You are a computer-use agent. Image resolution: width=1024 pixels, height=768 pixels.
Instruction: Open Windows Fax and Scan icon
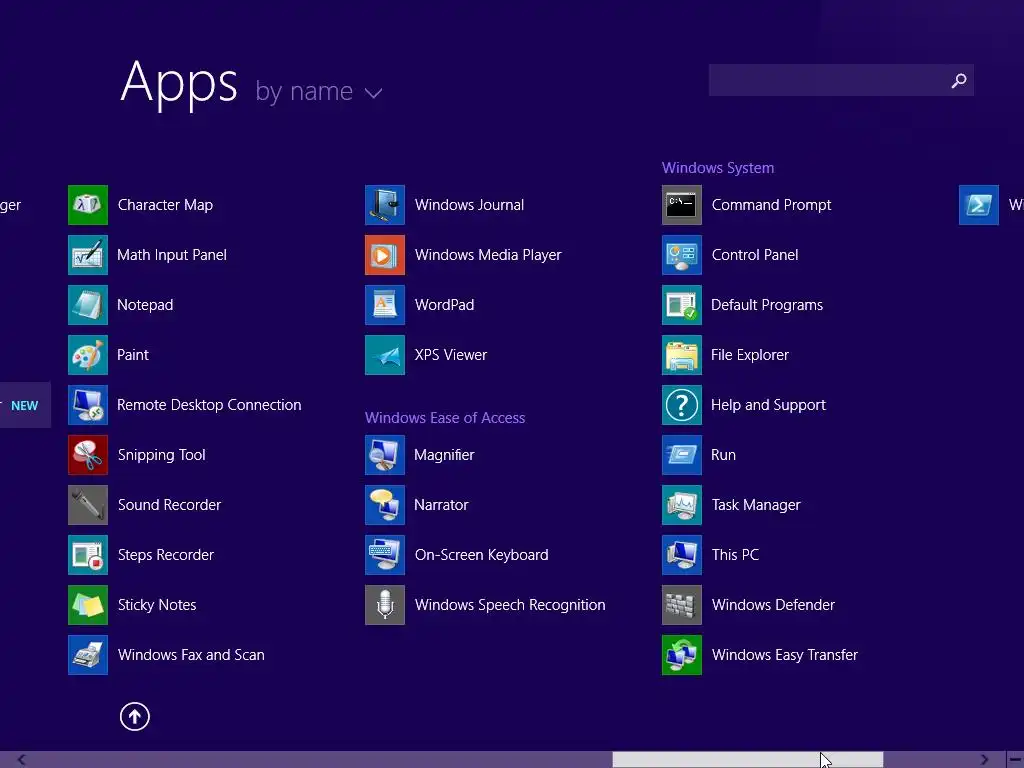88,654
